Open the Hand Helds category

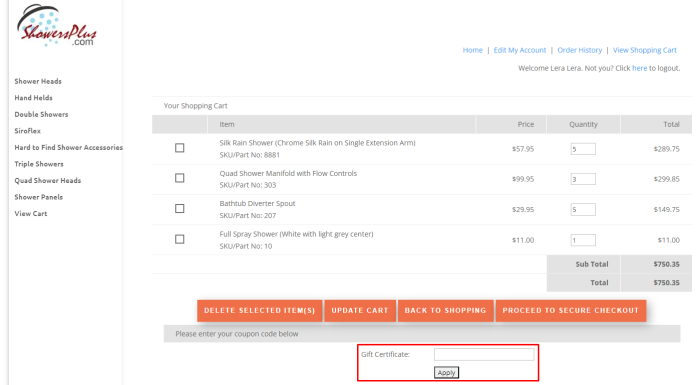tap(33, 98)
